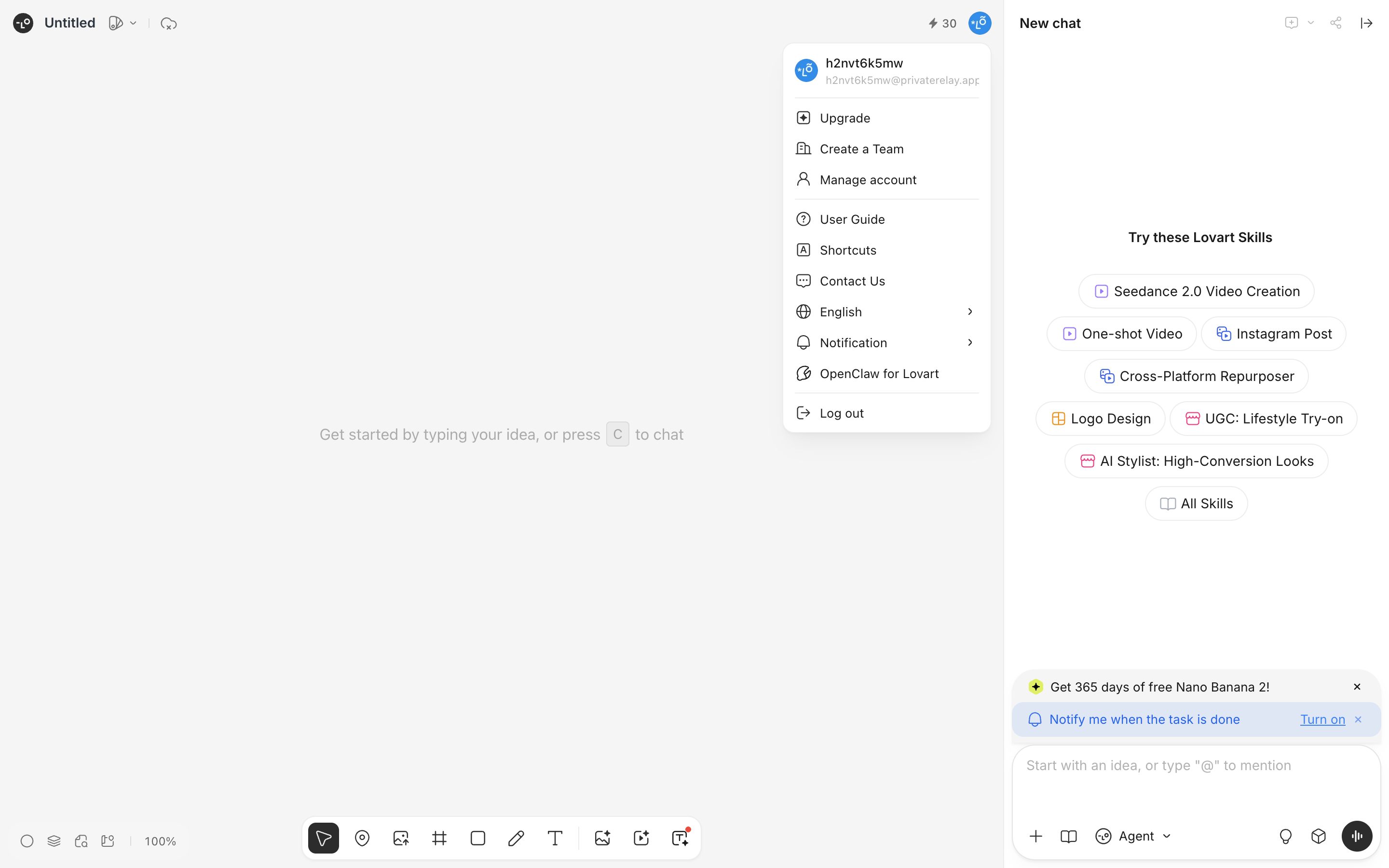The image size is (1389, 868).
Task: Click the new chat icon in chat header
Action: pos(1291,23)
